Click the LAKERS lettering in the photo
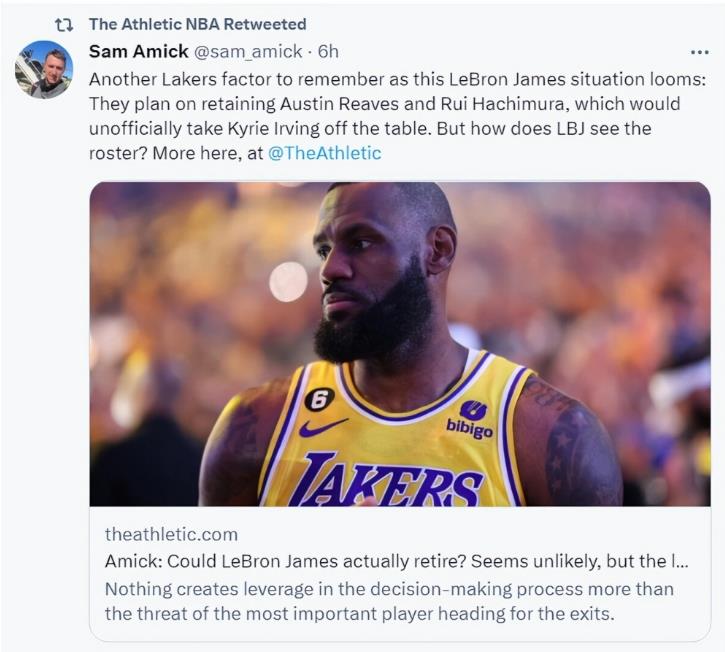Screen dimensions: 725x652 coord(386,478)
